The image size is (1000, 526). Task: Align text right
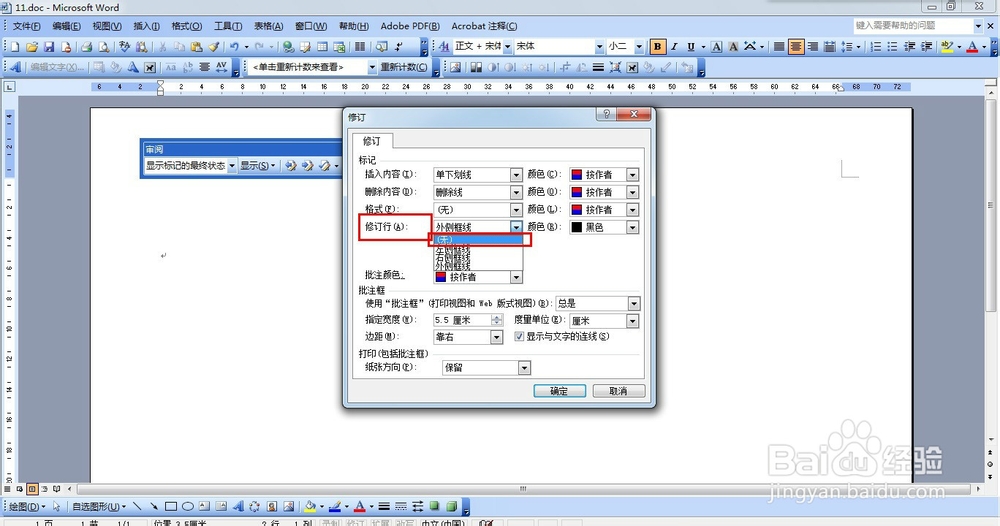tap(812, 47)
